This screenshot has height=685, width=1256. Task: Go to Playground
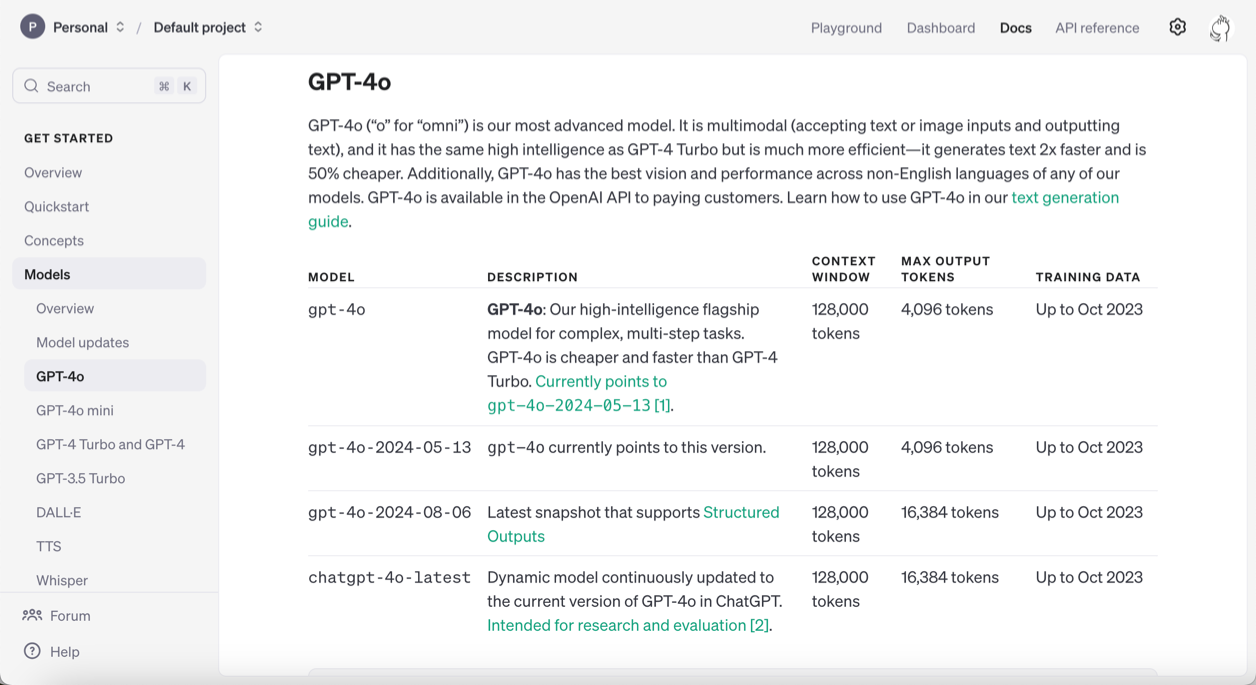846,28
